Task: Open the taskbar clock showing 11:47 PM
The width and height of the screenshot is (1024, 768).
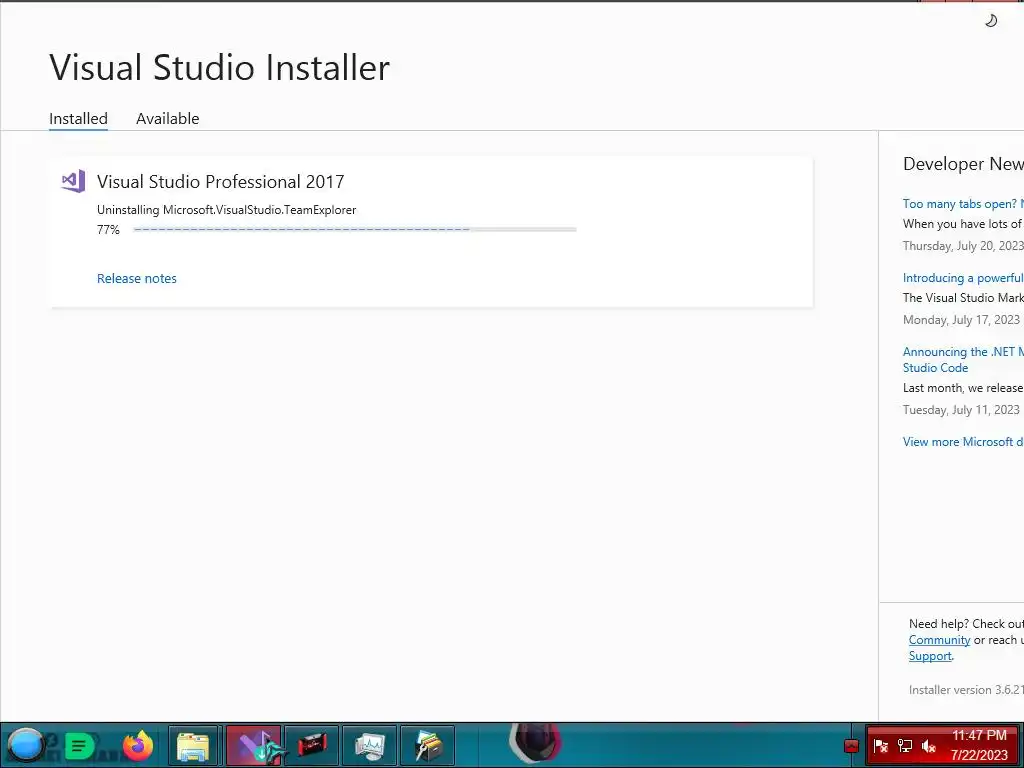Action: click(x=980, y=745)
